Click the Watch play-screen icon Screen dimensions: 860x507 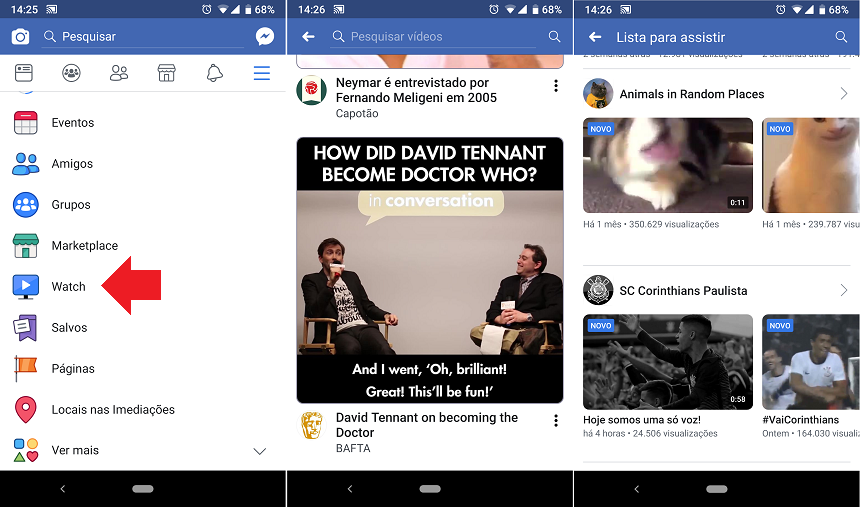pyautogui.click(x=25, y=287)
